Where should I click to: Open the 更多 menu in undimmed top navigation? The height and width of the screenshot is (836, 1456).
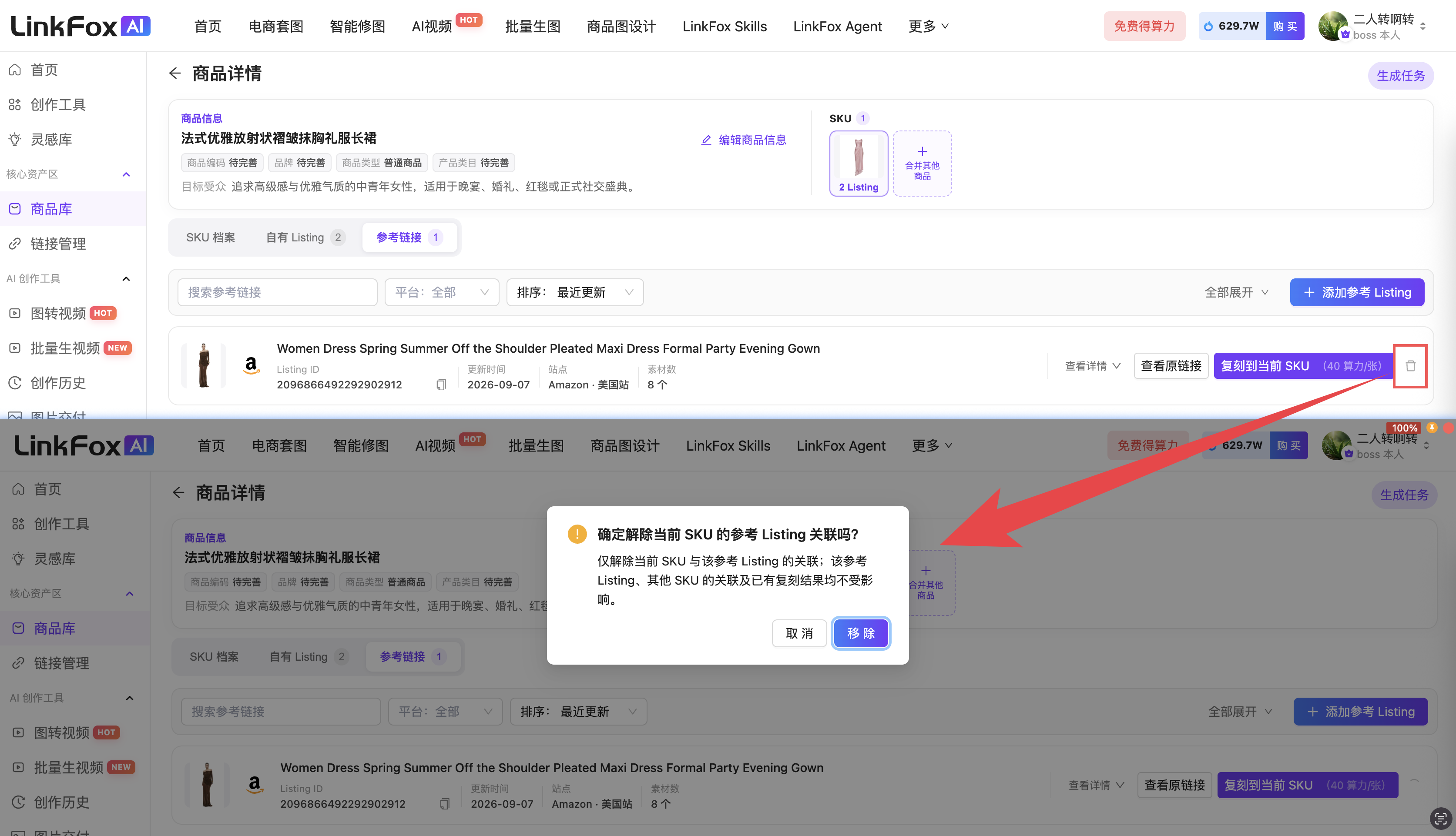[928, 27]
